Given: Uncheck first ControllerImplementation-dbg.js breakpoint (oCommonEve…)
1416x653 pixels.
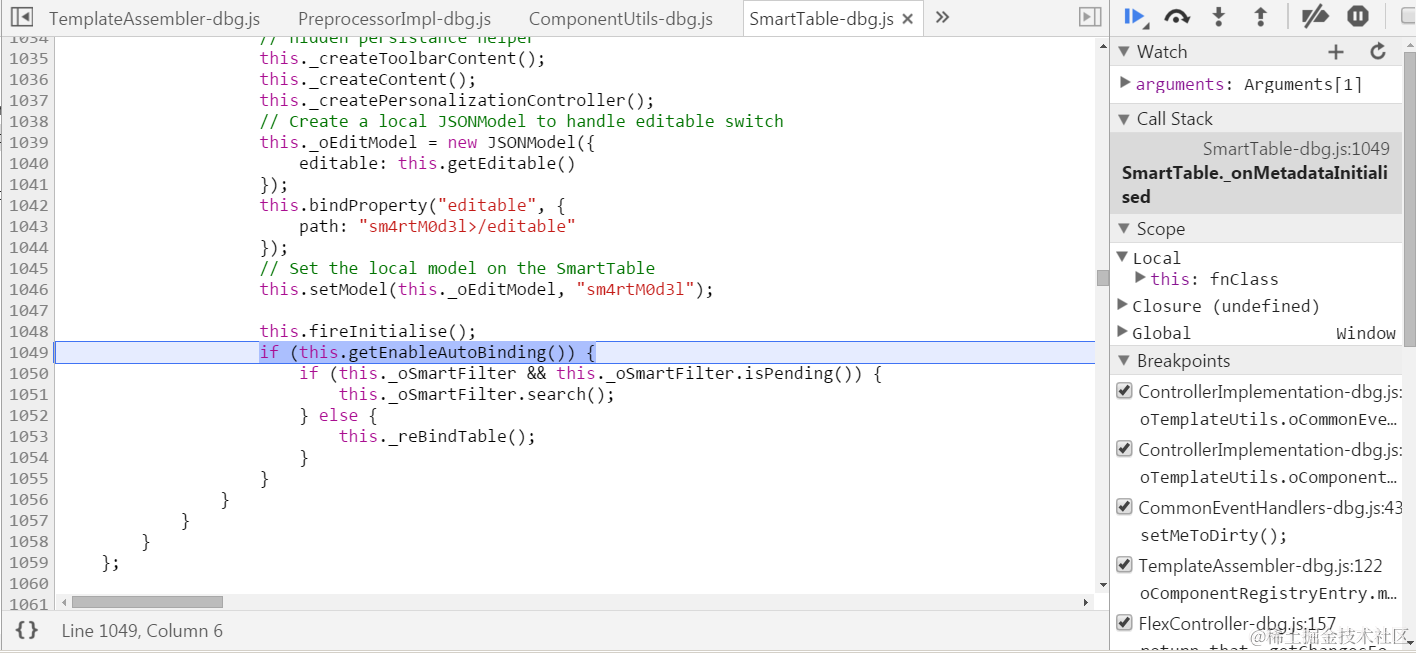Looking at the screenshot, I should (1124, 391).
